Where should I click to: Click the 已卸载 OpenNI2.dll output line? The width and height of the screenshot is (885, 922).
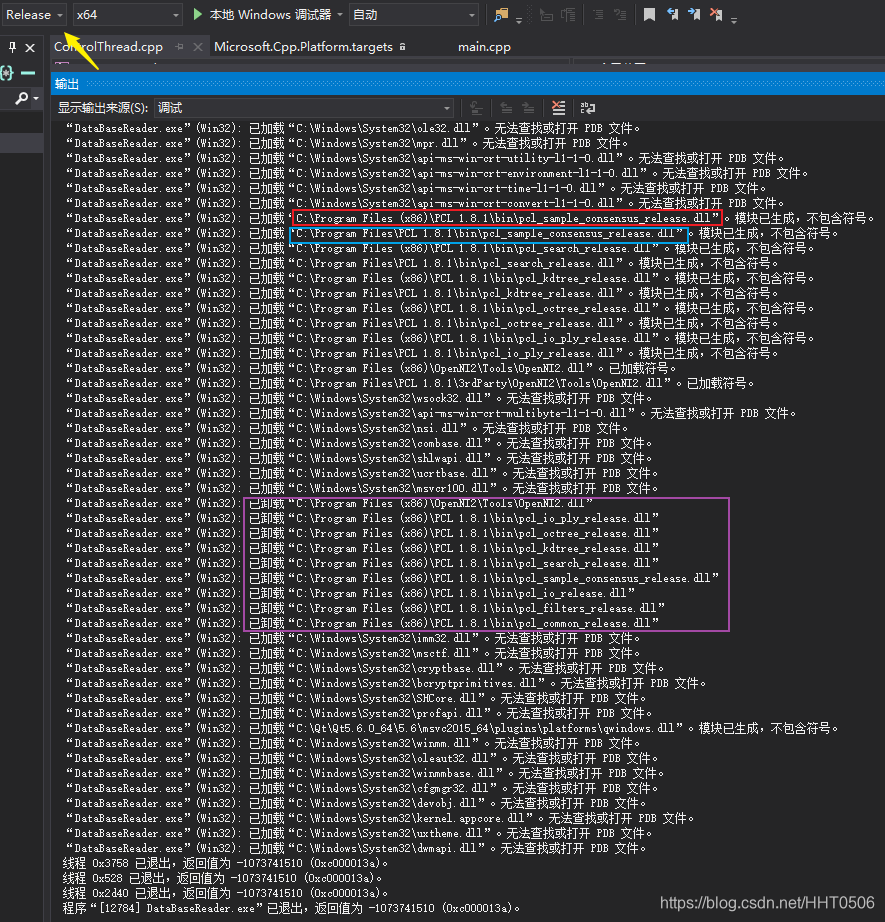click(329, 503)
